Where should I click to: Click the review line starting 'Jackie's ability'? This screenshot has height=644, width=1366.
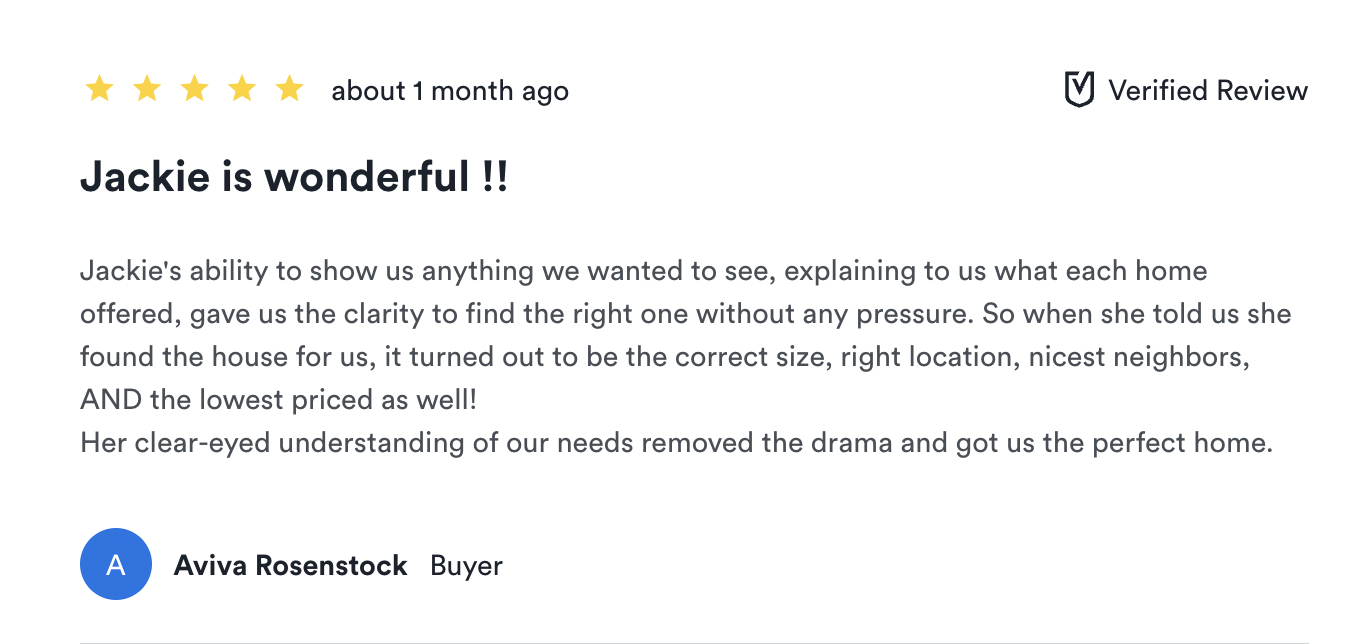click(x=643, y=271)
